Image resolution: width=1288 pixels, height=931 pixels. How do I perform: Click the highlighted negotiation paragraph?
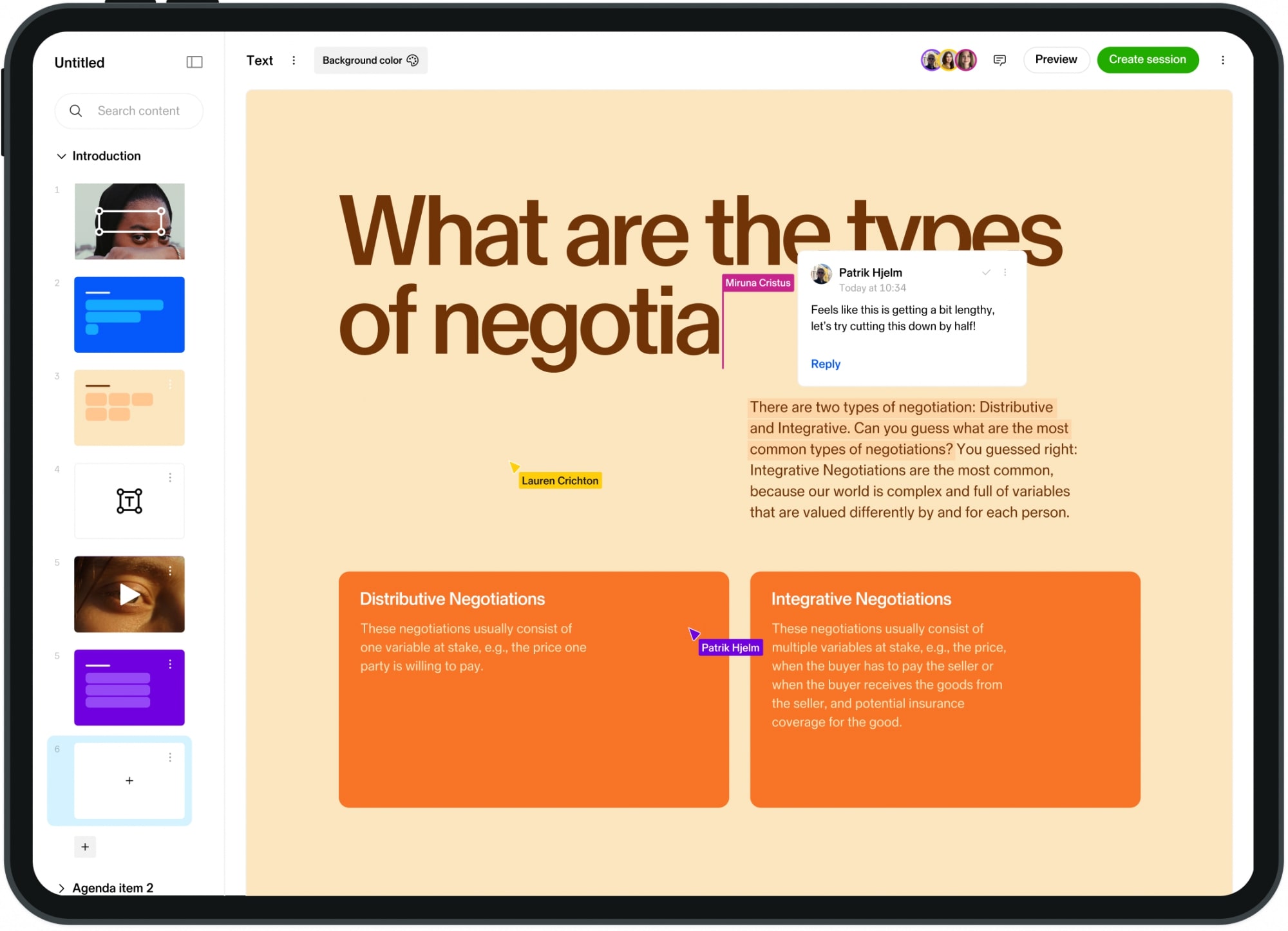pyautogui.click(x=909, y=428)
